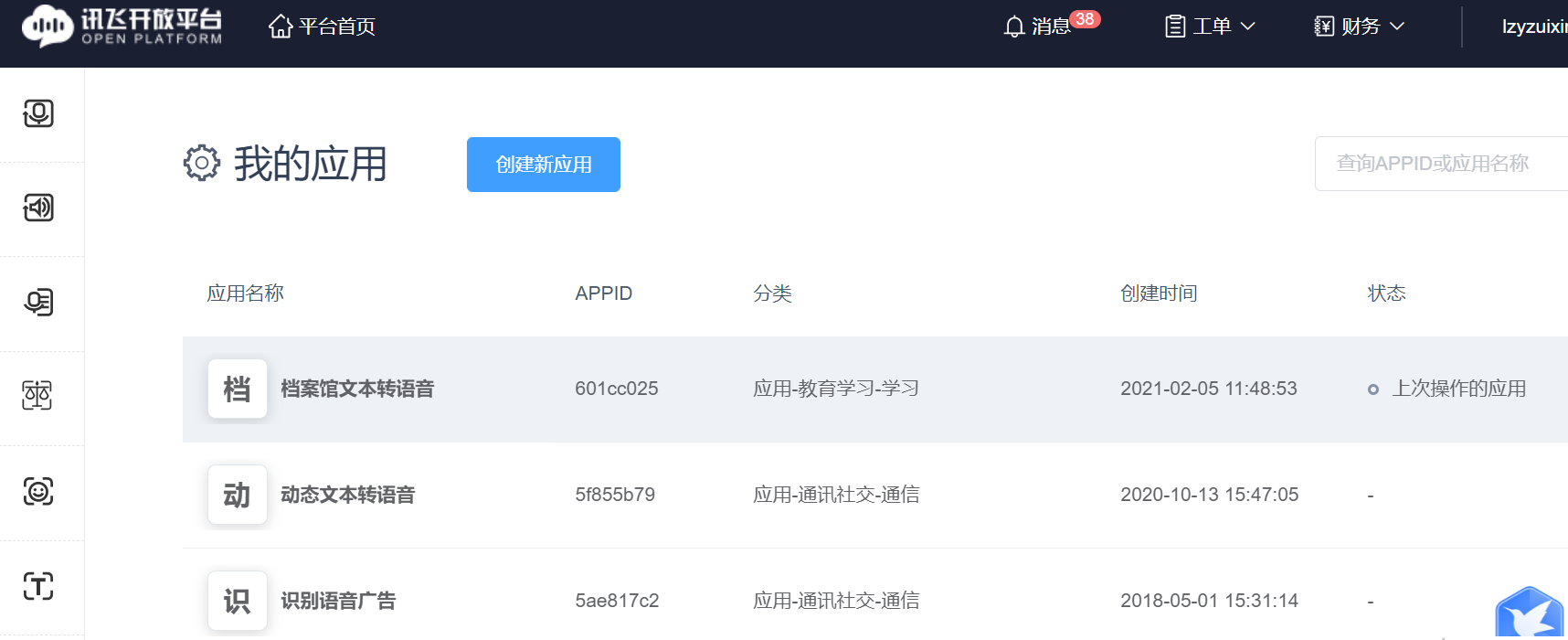The width and height of the screenshot is (1568, 640).
Task: Click the 动 app avatar icon
Action: [238, 495]
